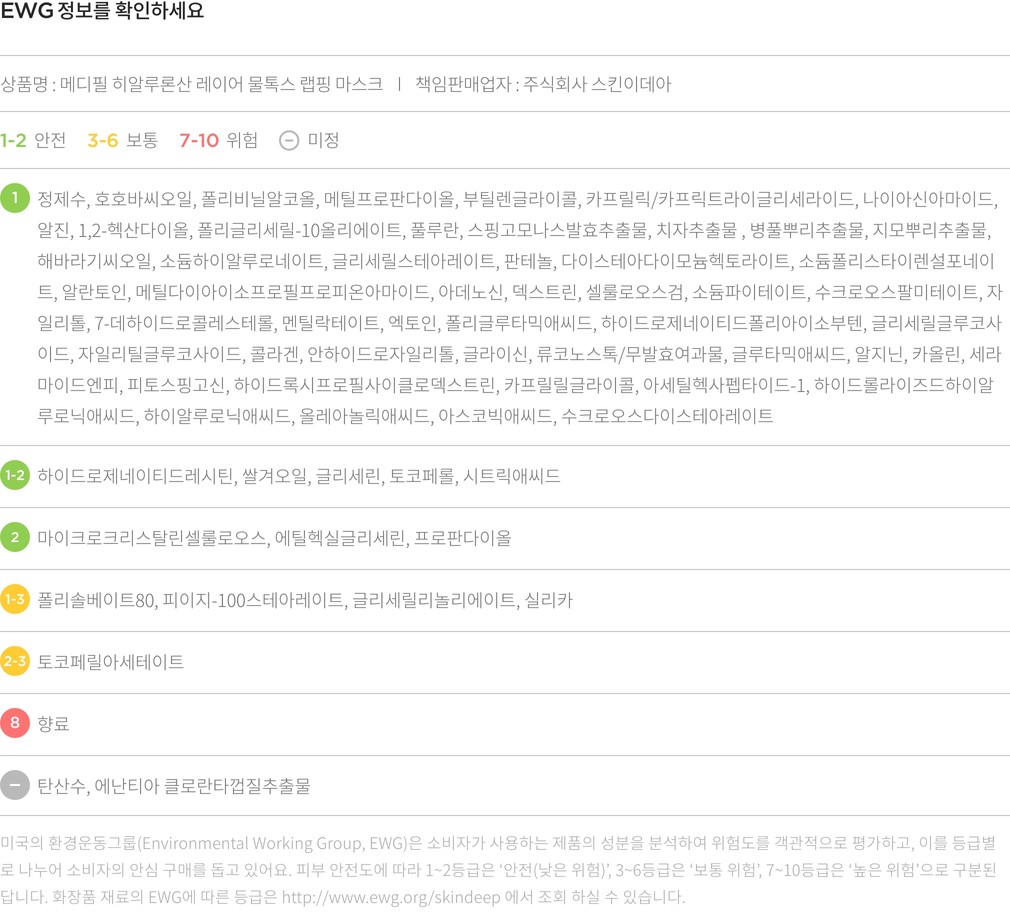Click 정제수 at the ingredient list start
This screenshot has width=1010, height=916.
click(x=62, y=197)
